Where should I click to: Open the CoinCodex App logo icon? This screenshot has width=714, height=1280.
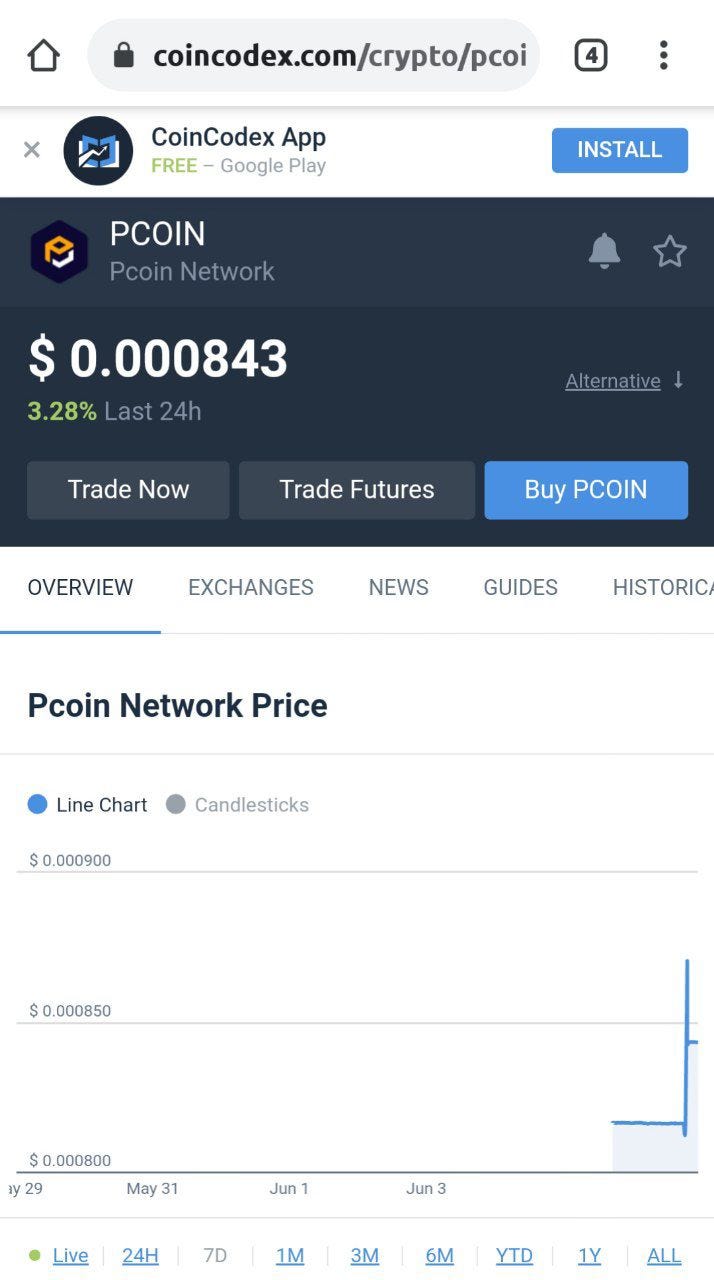tap(97, 150)
